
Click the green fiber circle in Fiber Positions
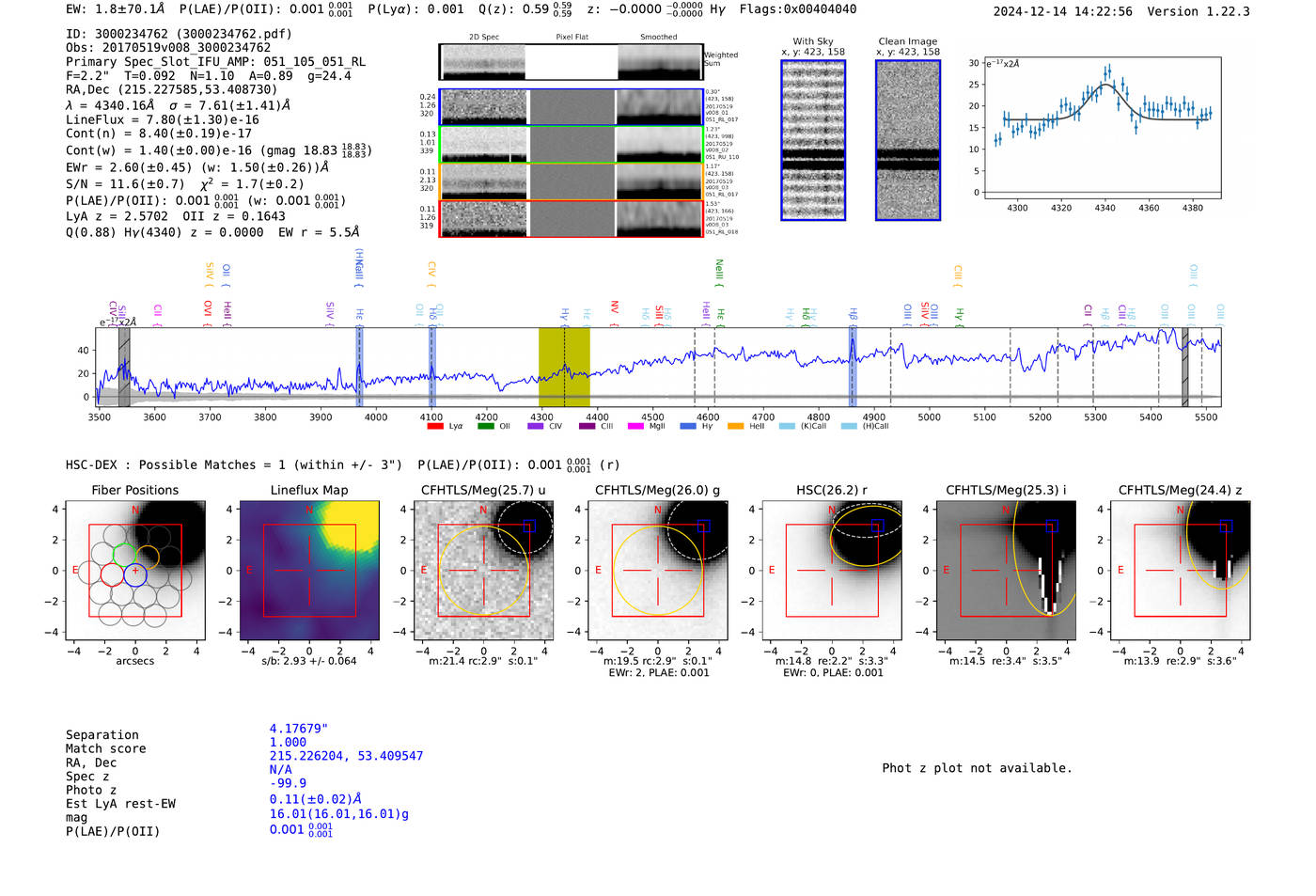(124, 555)
